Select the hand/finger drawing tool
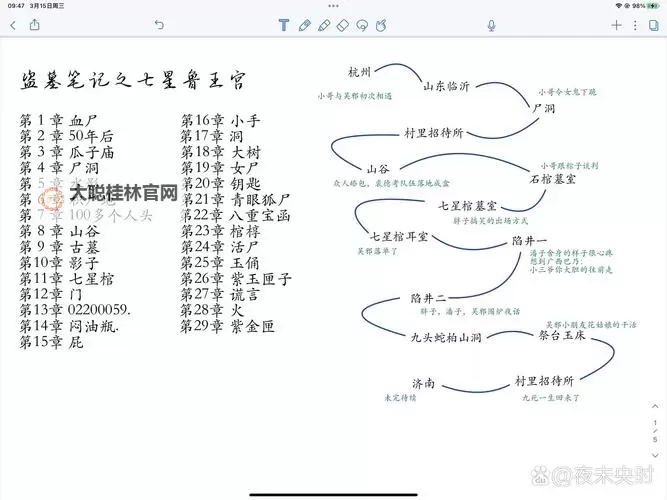 click(381, 25)
